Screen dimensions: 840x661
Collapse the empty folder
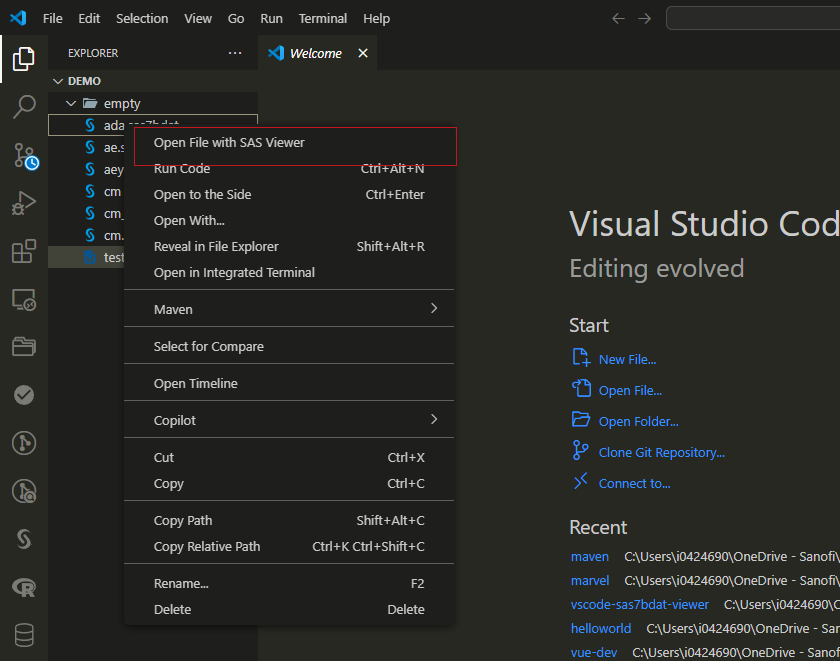(71, 103)
